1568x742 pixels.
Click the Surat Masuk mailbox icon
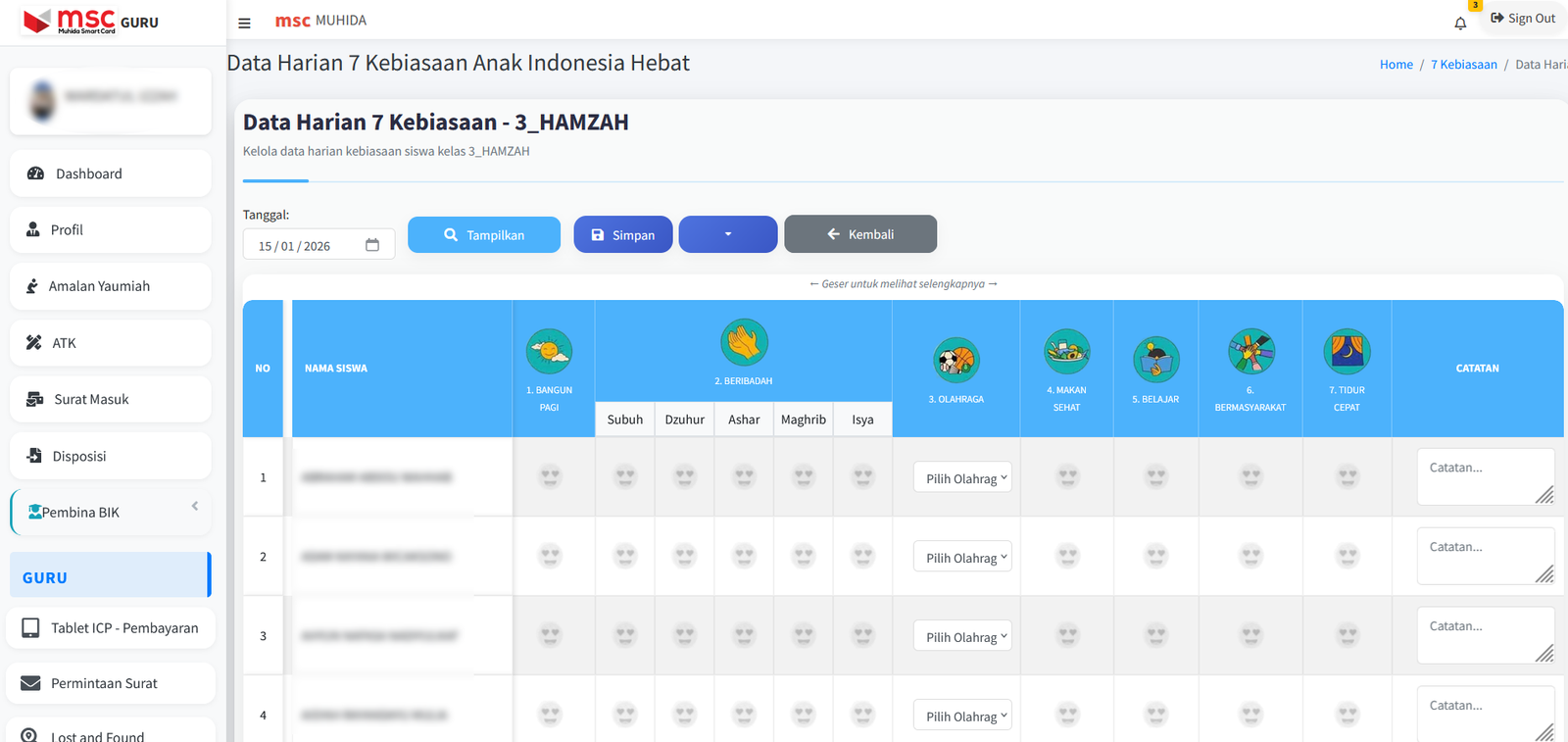click(x=35, y=399)
